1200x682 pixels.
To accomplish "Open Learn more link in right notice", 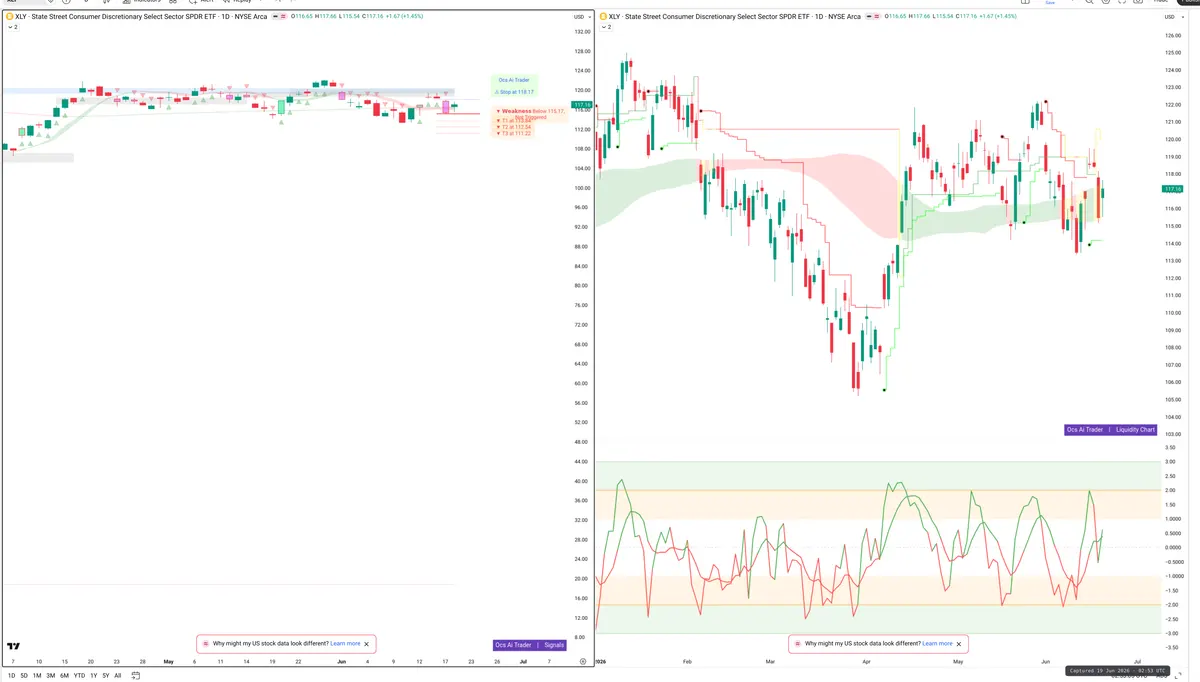I will (937, 644).
